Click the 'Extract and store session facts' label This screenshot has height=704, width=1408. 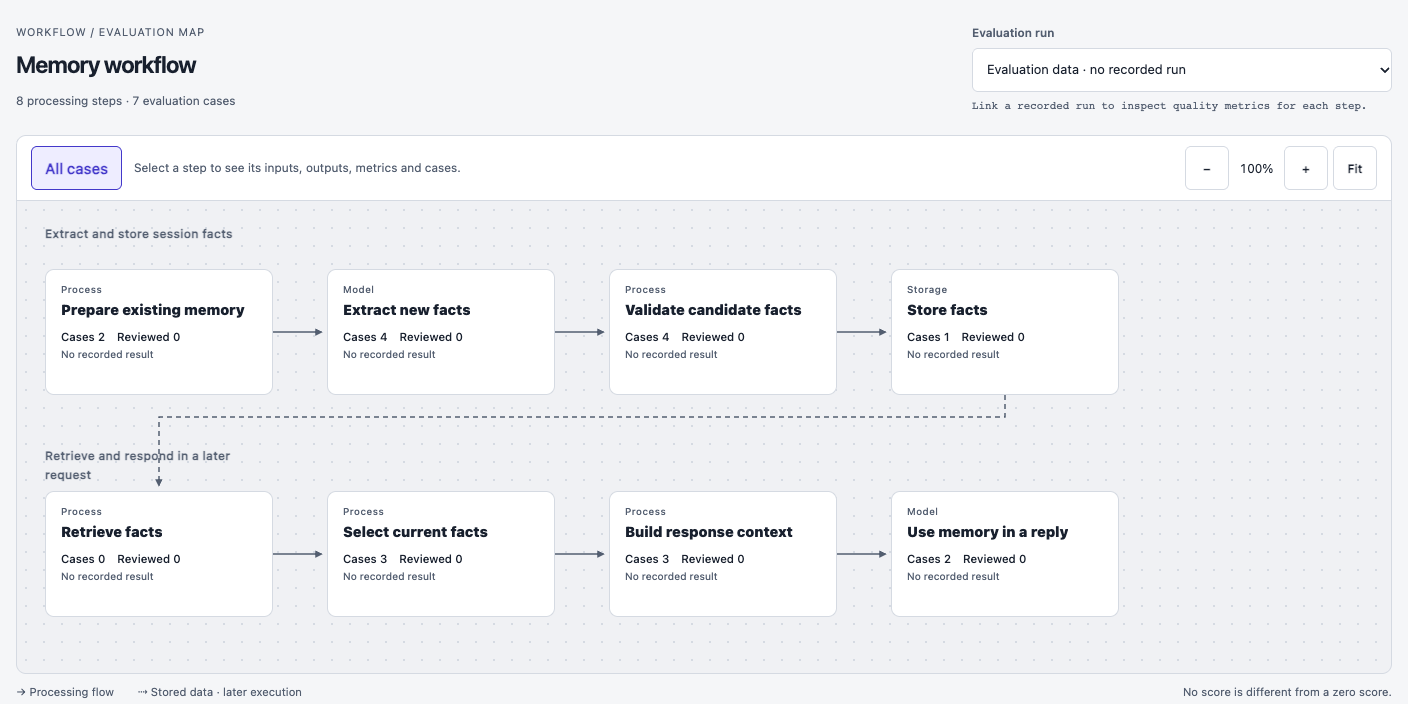pos(138,234)
